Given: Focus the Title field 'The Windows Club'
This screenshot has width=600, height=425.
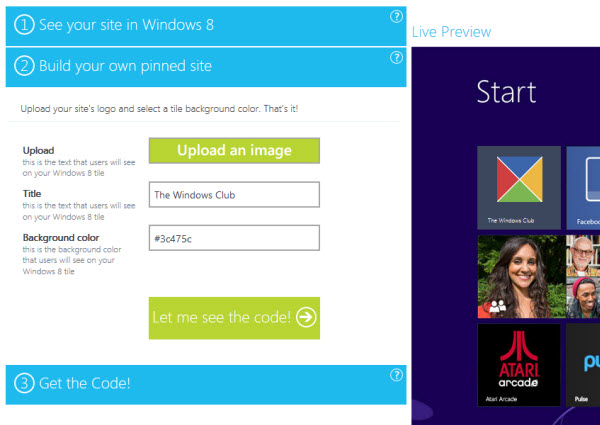Looking at the screenshot, I should (x=234, y=195).
